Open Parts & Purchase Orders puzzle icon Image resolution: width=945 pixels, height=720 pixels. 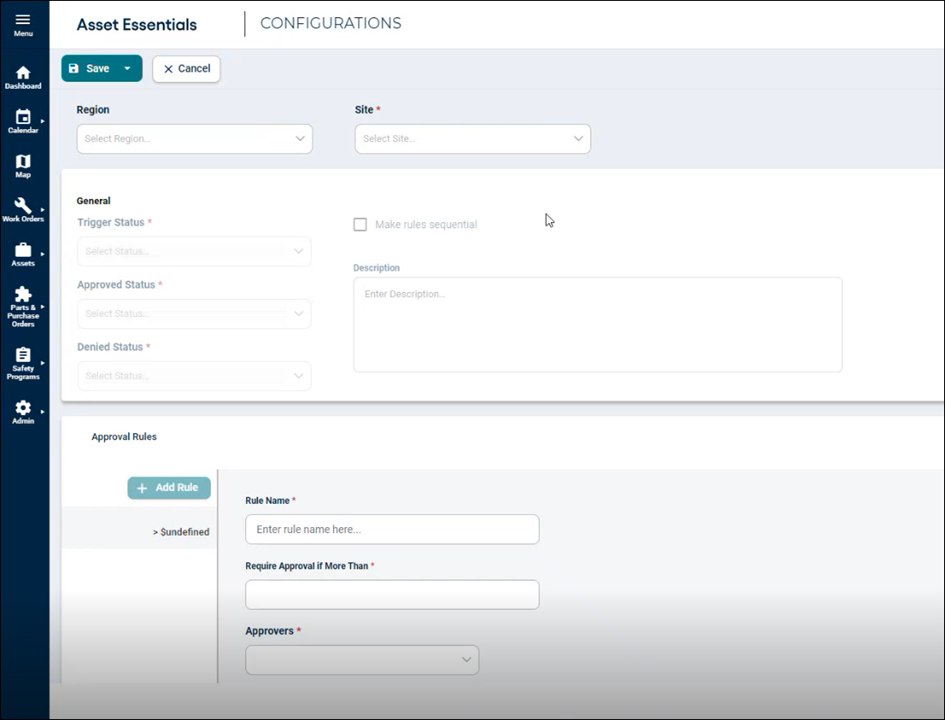23,295
